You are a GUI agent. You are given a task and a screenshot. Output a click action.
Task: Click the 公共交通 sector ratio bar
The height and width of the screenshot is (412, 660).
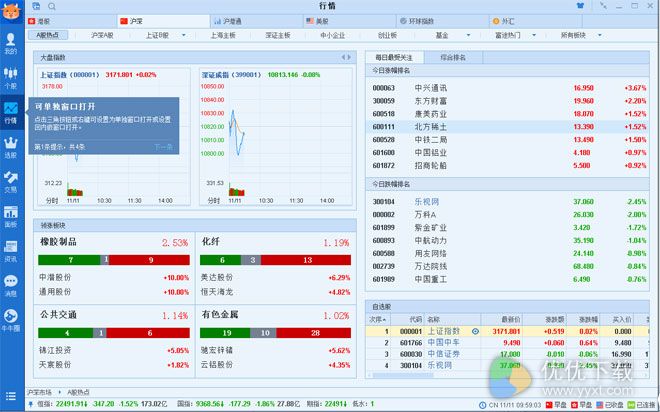(x=114, y=333)
